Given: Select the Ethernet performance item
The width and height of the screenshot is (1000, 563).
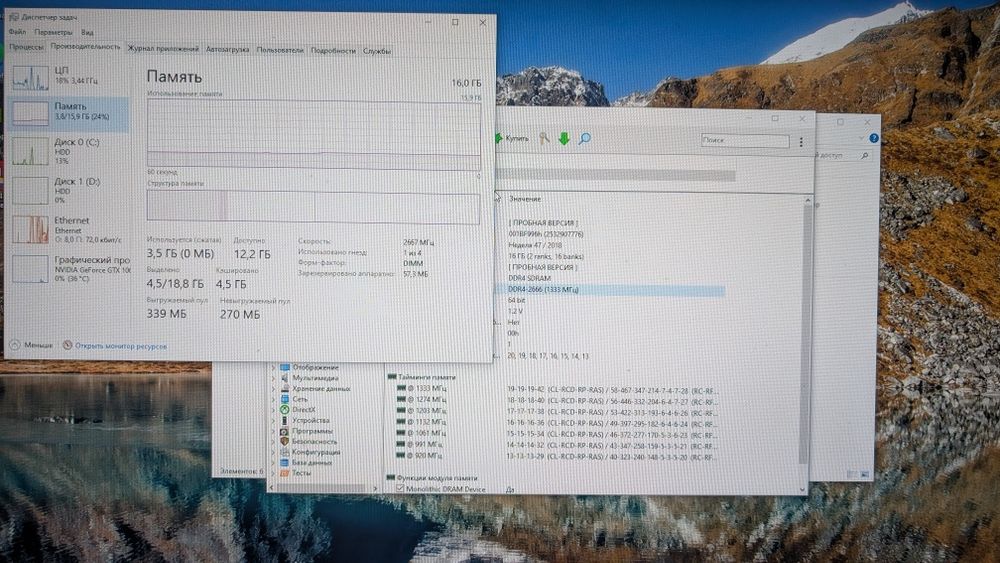Looking at the screenshot, I should click(x=69, y=229).
